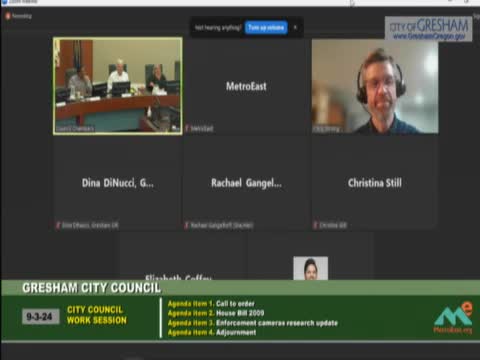Click the Elizabeth Coffey participant tile

(x=183, y=257)
